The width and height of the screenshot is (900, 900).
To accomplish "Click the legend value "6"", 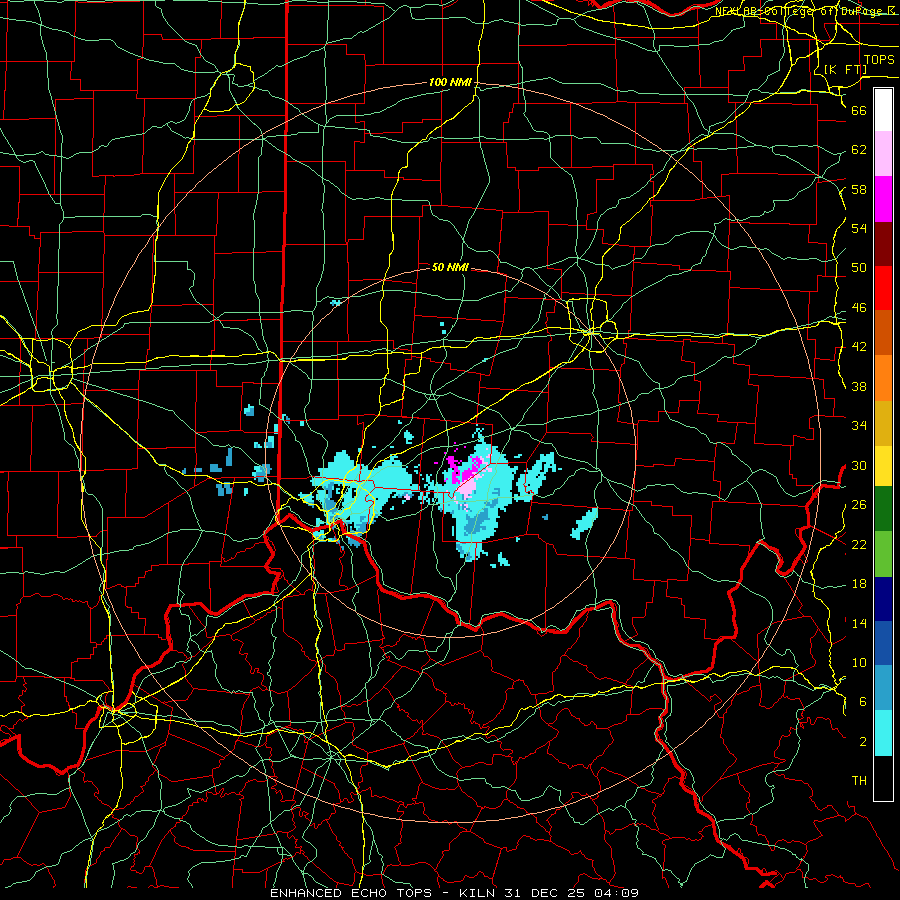I will tap(862, 702).
